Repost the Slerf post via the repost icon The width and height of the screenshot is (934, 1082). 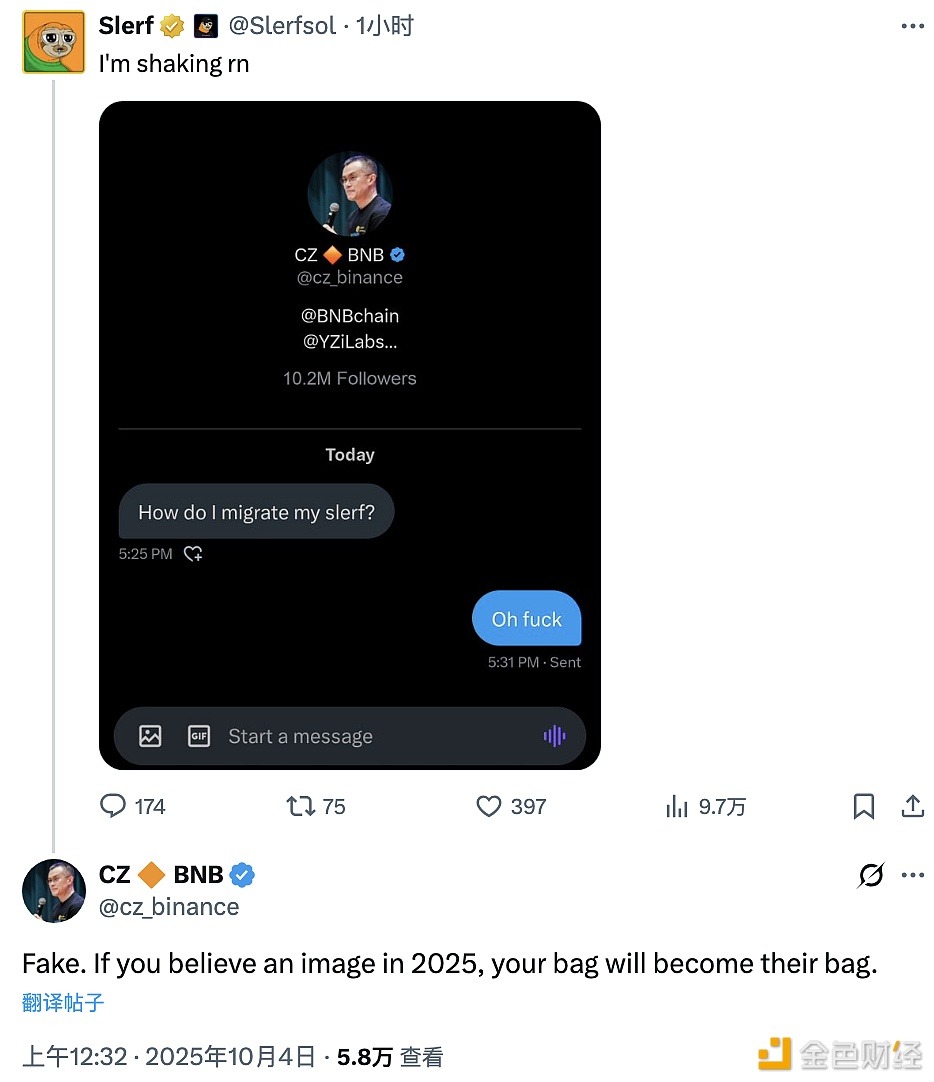[300, 806]
